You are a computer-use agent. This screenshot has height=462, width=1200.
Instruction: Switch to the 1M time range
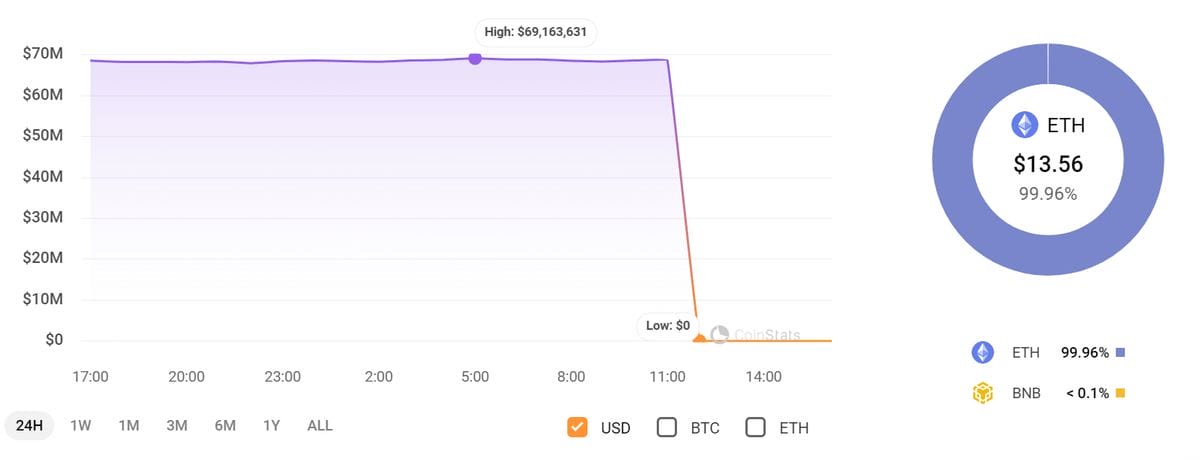(129, 425)
